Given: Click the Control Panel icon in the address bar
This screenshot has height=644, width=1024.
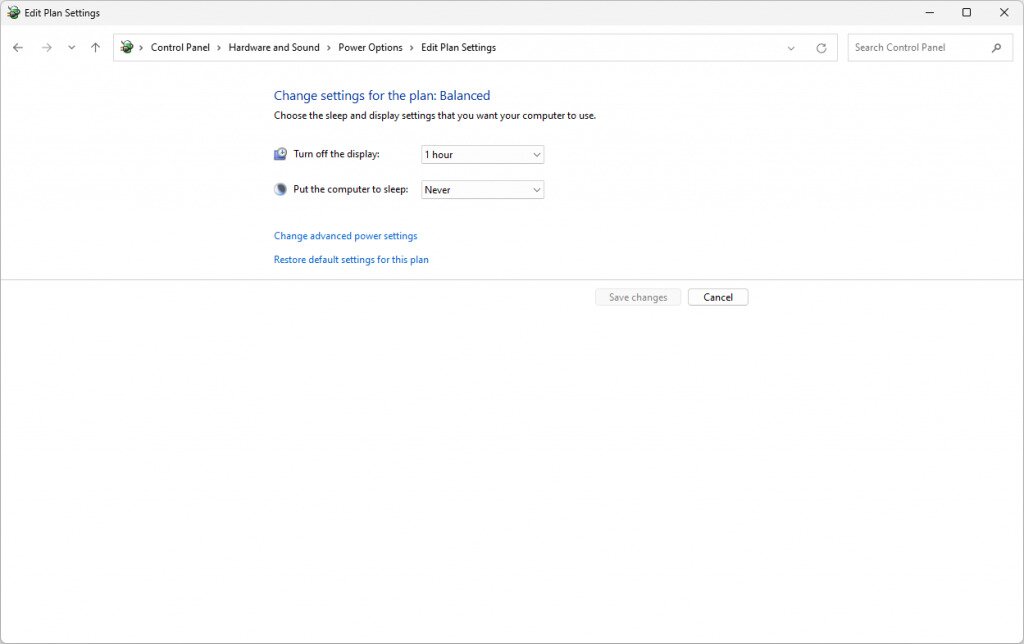Looking at the screenshot, I should click(127, 47).
